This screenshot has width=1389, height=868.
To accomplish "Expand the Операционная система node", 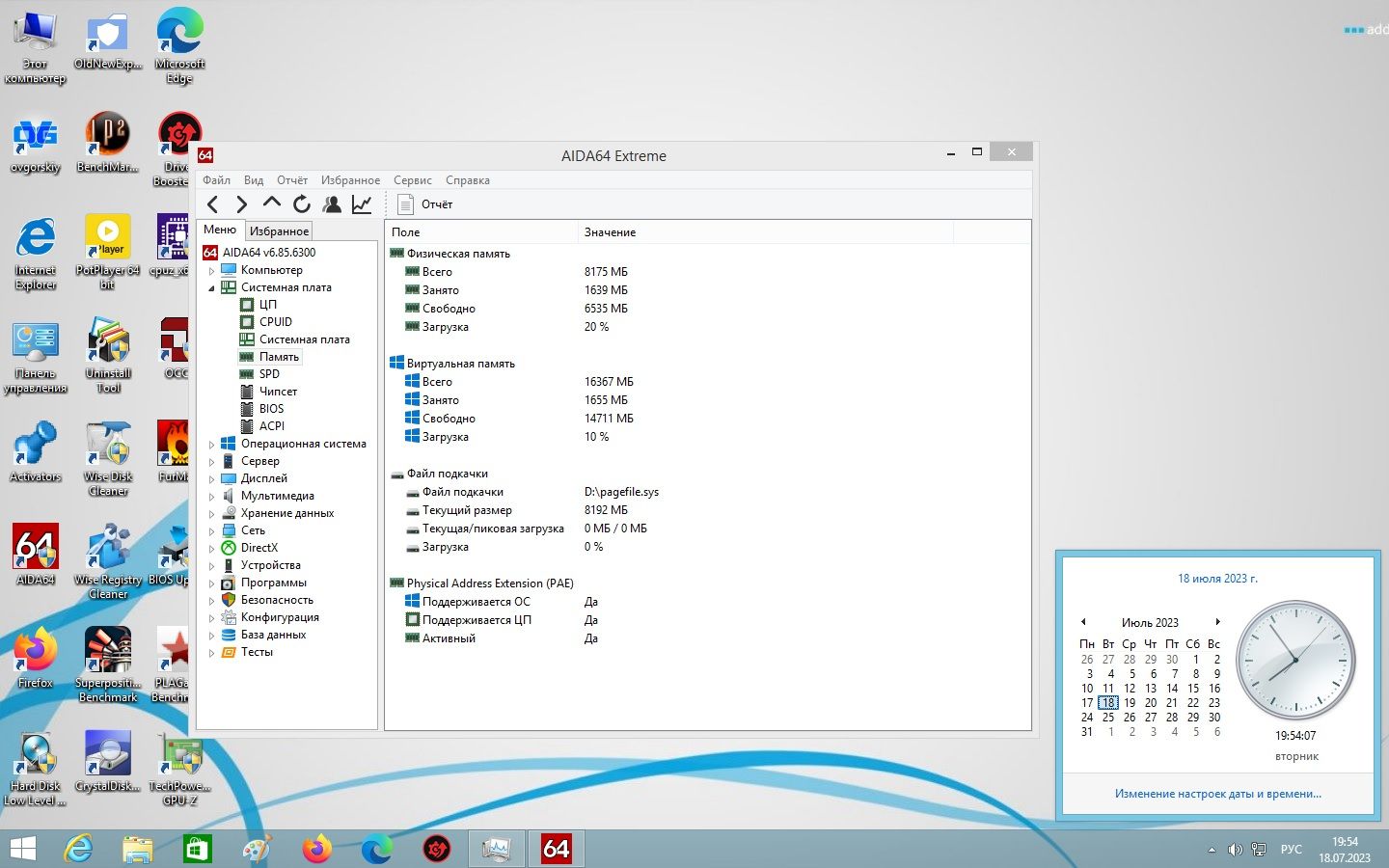I will 211,445.
